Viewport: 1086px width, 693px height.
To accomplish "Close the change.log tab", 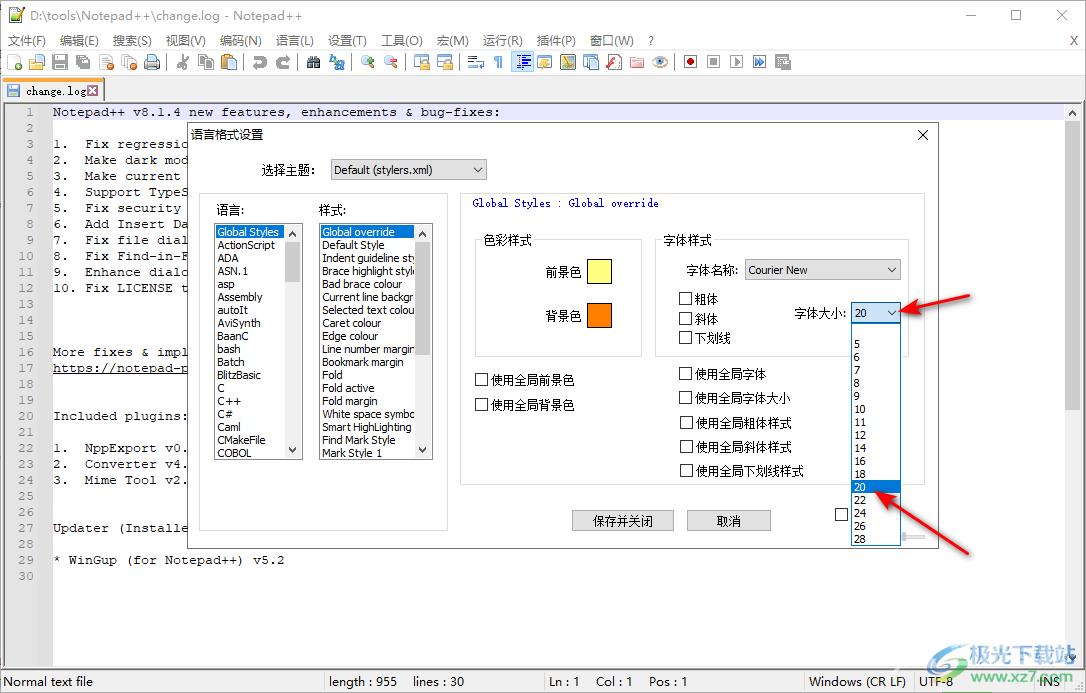I will 93,91.
